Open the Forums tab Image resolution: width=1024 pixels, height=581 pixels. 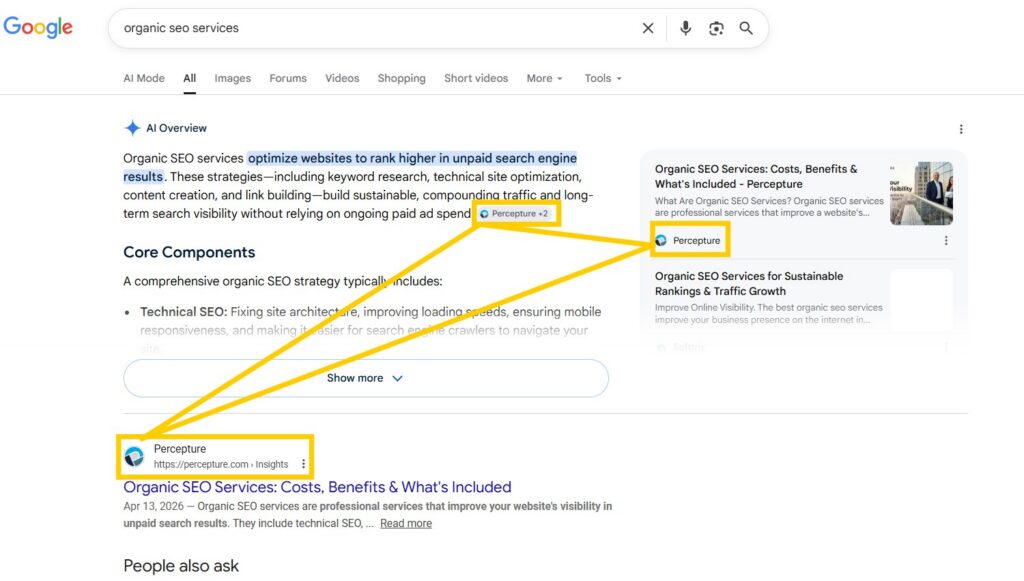(x=288, y=78)
